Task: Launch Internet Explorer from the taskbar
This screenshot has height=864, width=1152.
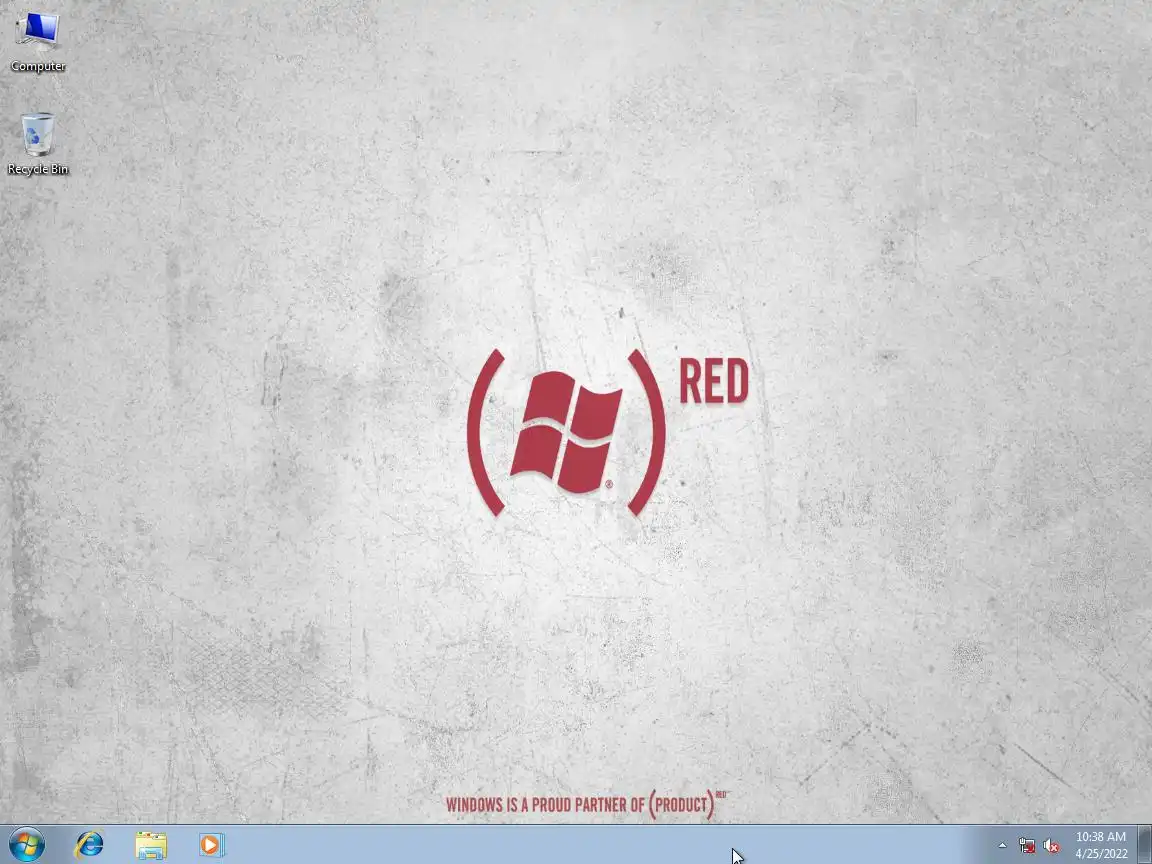Action: [90, 845]
